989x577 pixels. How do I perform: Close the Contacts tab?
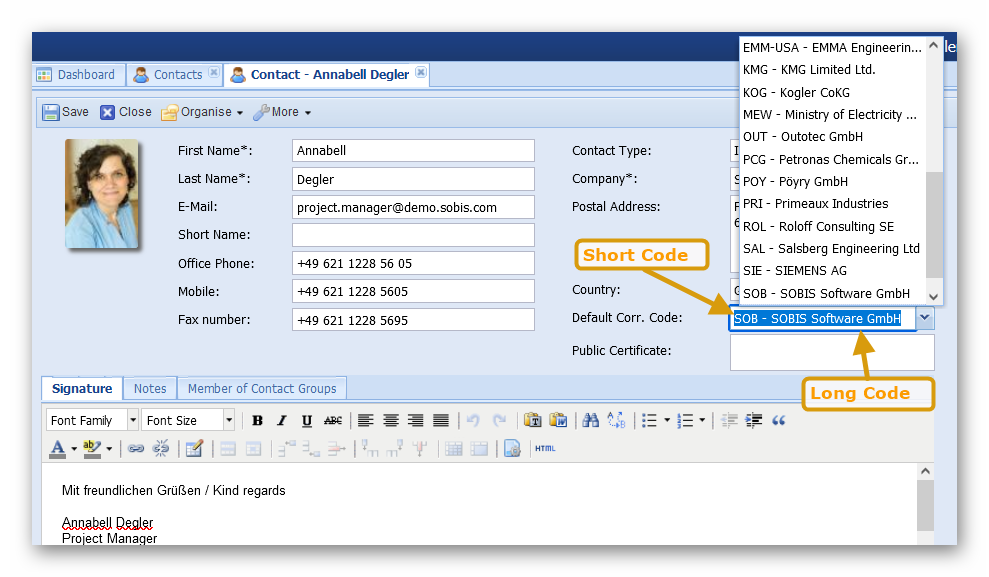pyautogui.click(x=213, y=74)
